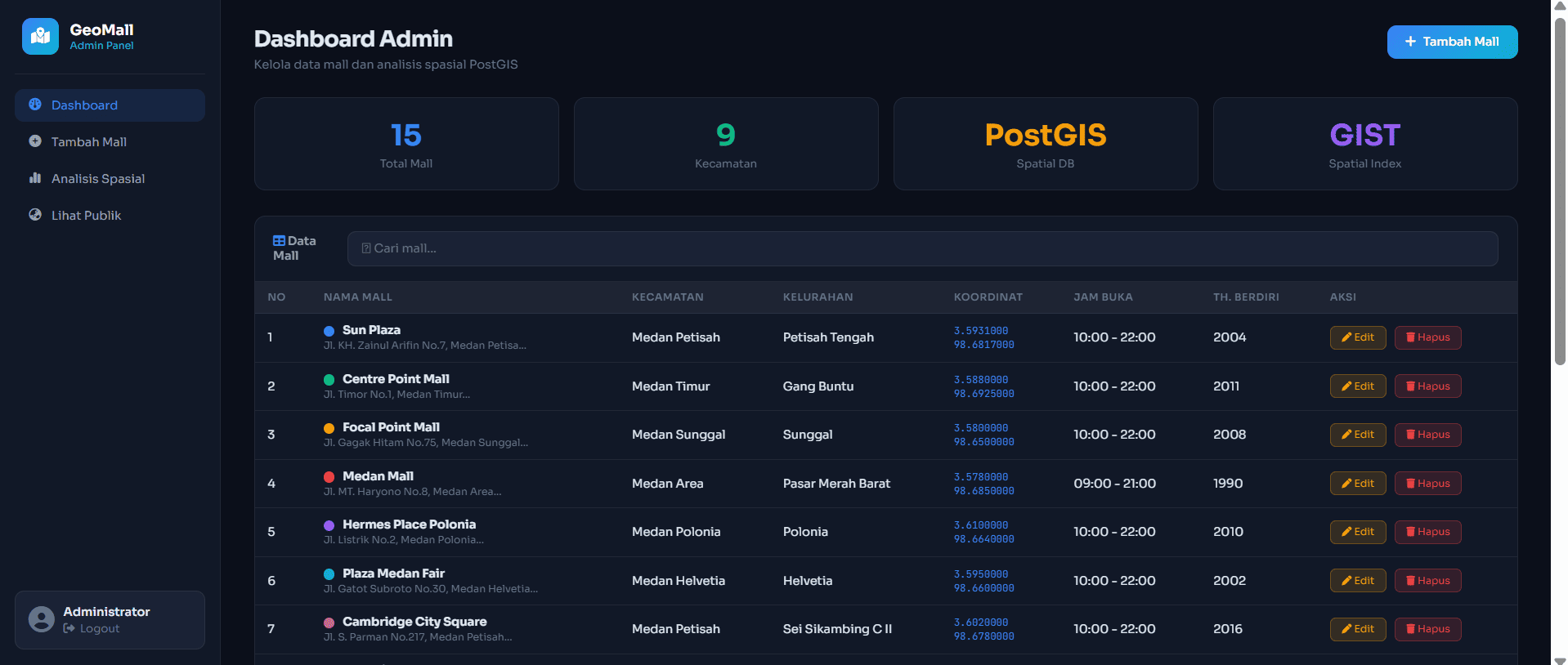Image resolution: width=1568 pixels, height=665 pixels.
Task: Click the marker dot beside Cambridge City Square
Action: pos(329,623)
